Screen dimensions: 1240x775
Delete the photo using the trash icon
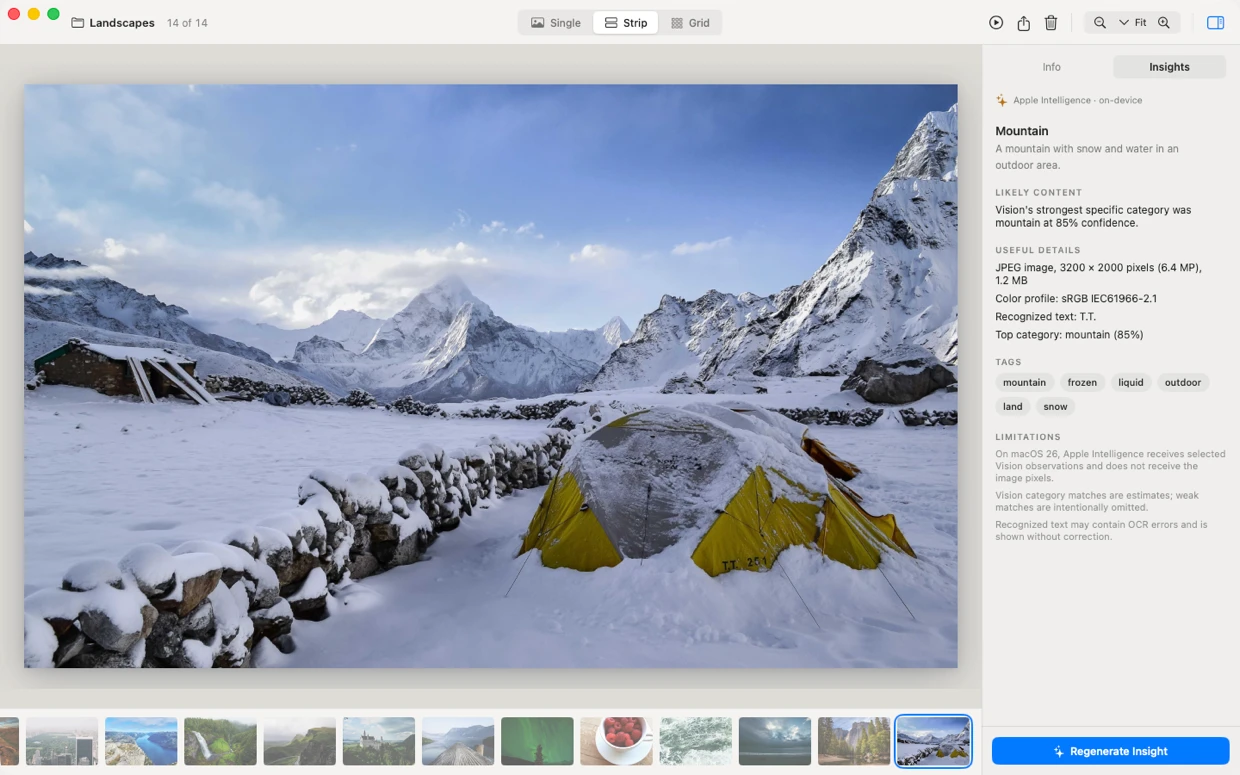click(1051, 22)
